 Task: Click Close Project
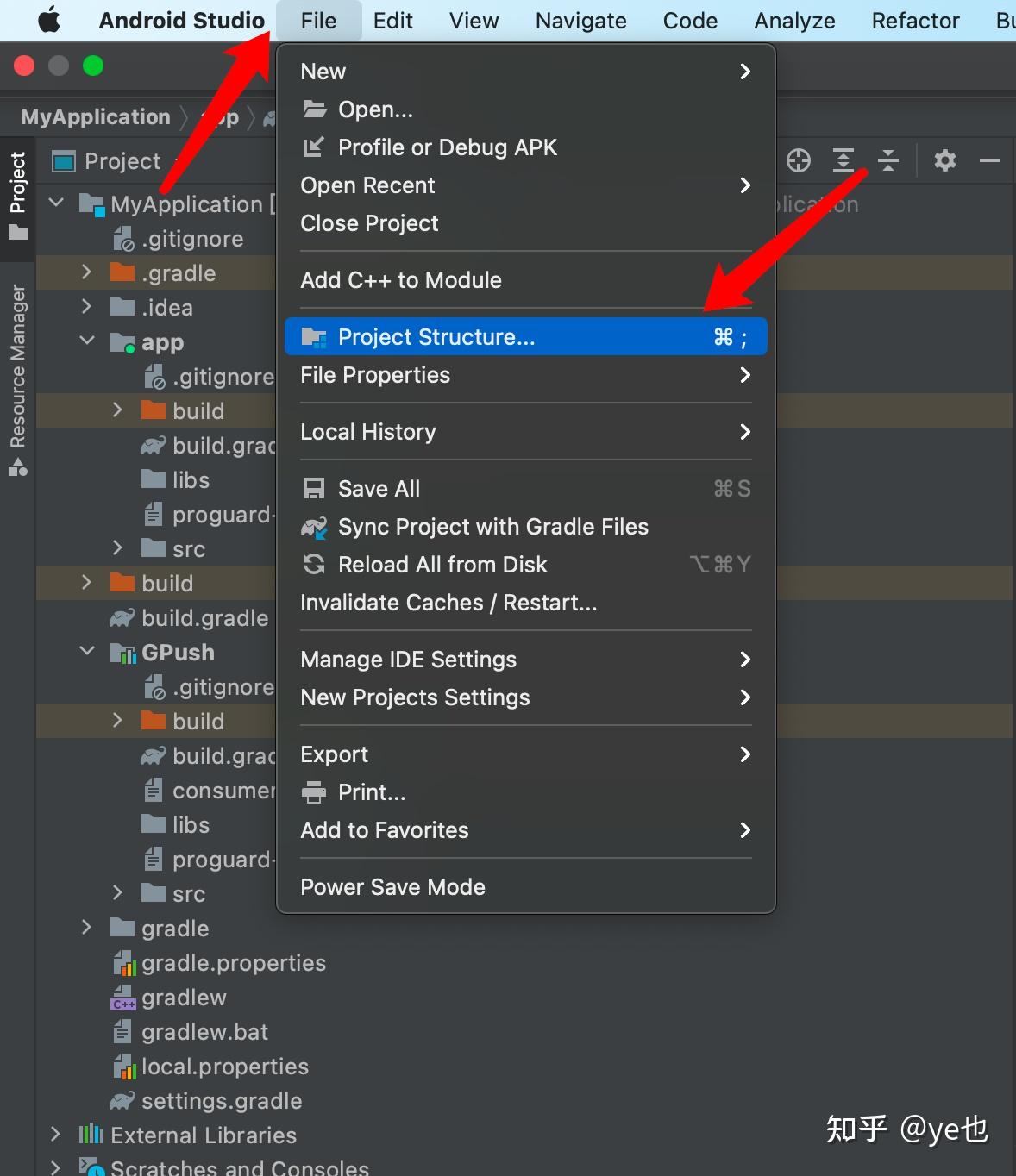point(369,223)
